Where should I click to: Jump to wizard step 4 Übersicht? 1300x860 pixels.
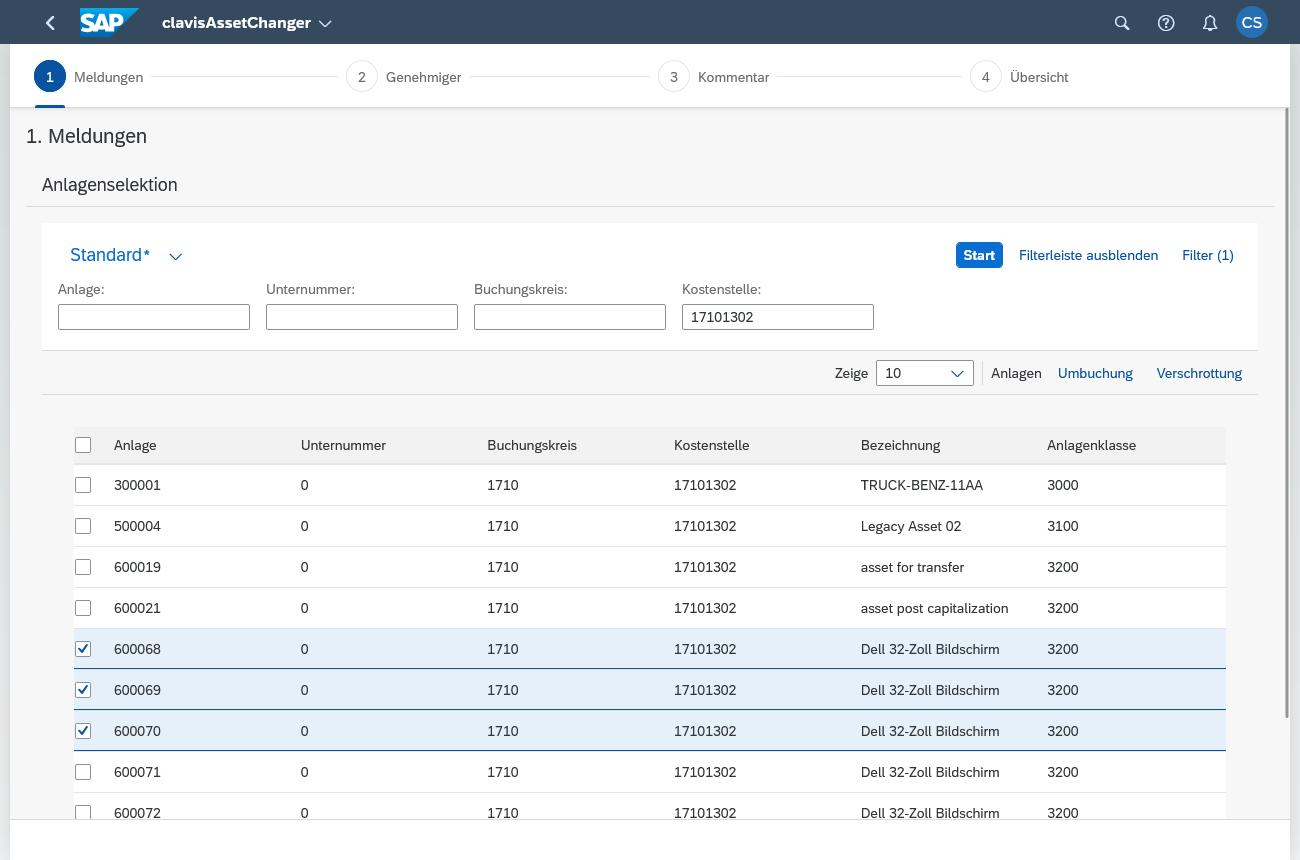(x=986, y=77)
